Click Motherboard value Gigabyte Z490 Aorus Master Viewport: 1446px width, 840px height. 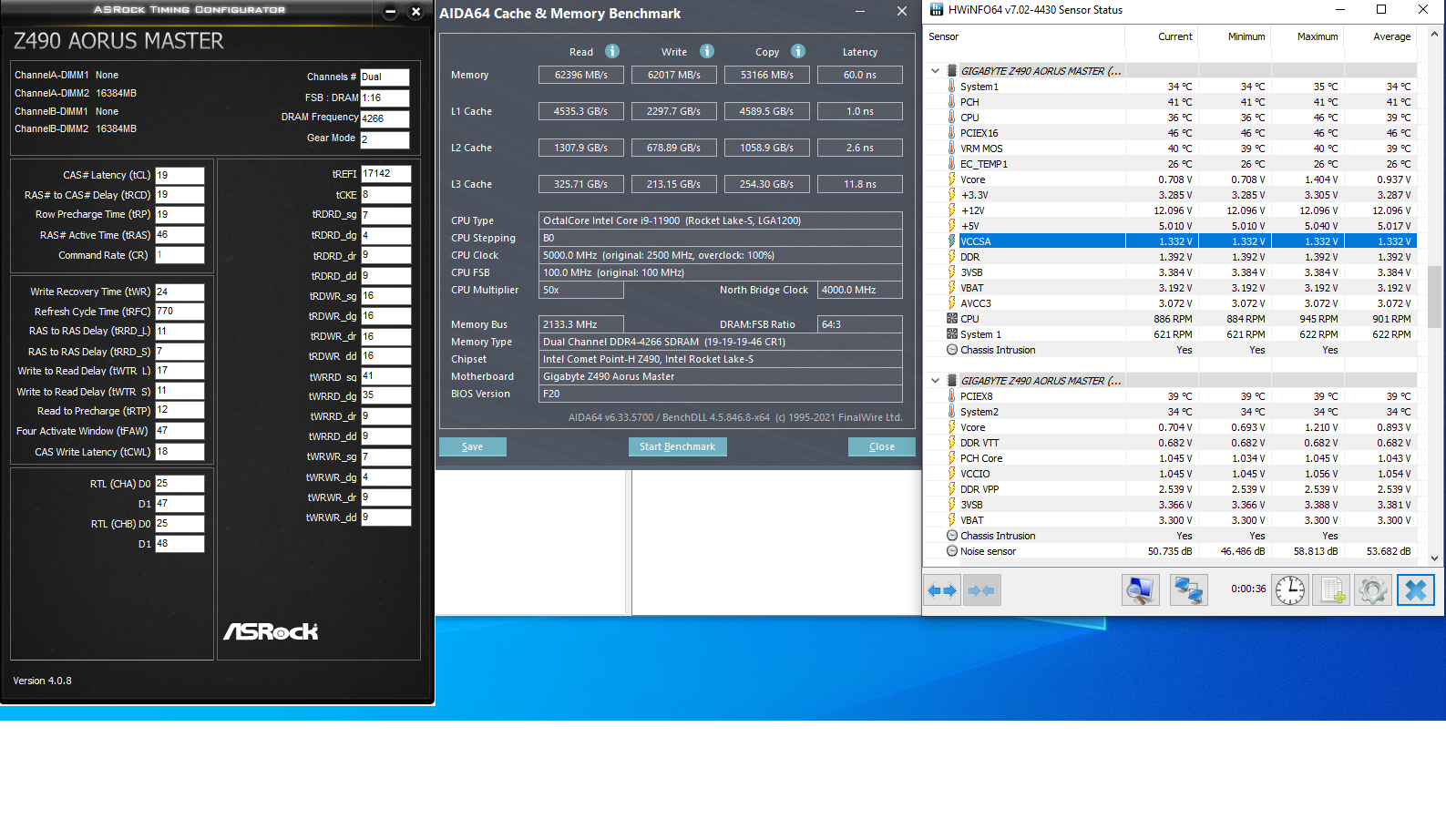720,376
